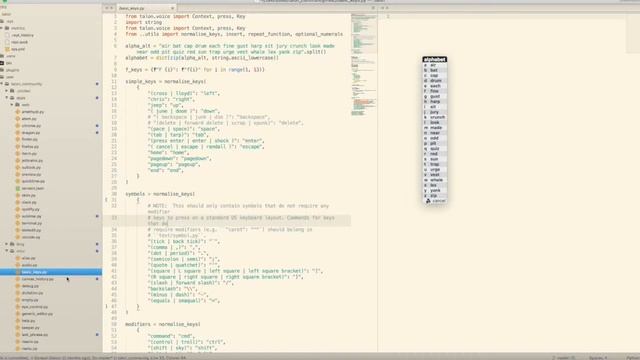This screenshot has width=640, height=360.
Task: Place cursor on 'symbols = normalise_keys(' line
Action: [160, 194]
